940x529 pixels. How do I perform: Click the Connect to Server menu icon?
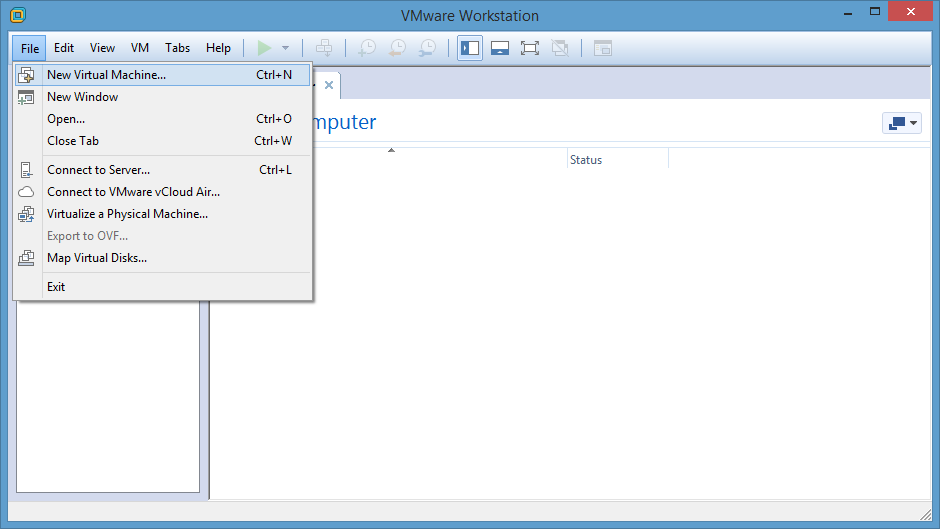[x=26, y=170]
